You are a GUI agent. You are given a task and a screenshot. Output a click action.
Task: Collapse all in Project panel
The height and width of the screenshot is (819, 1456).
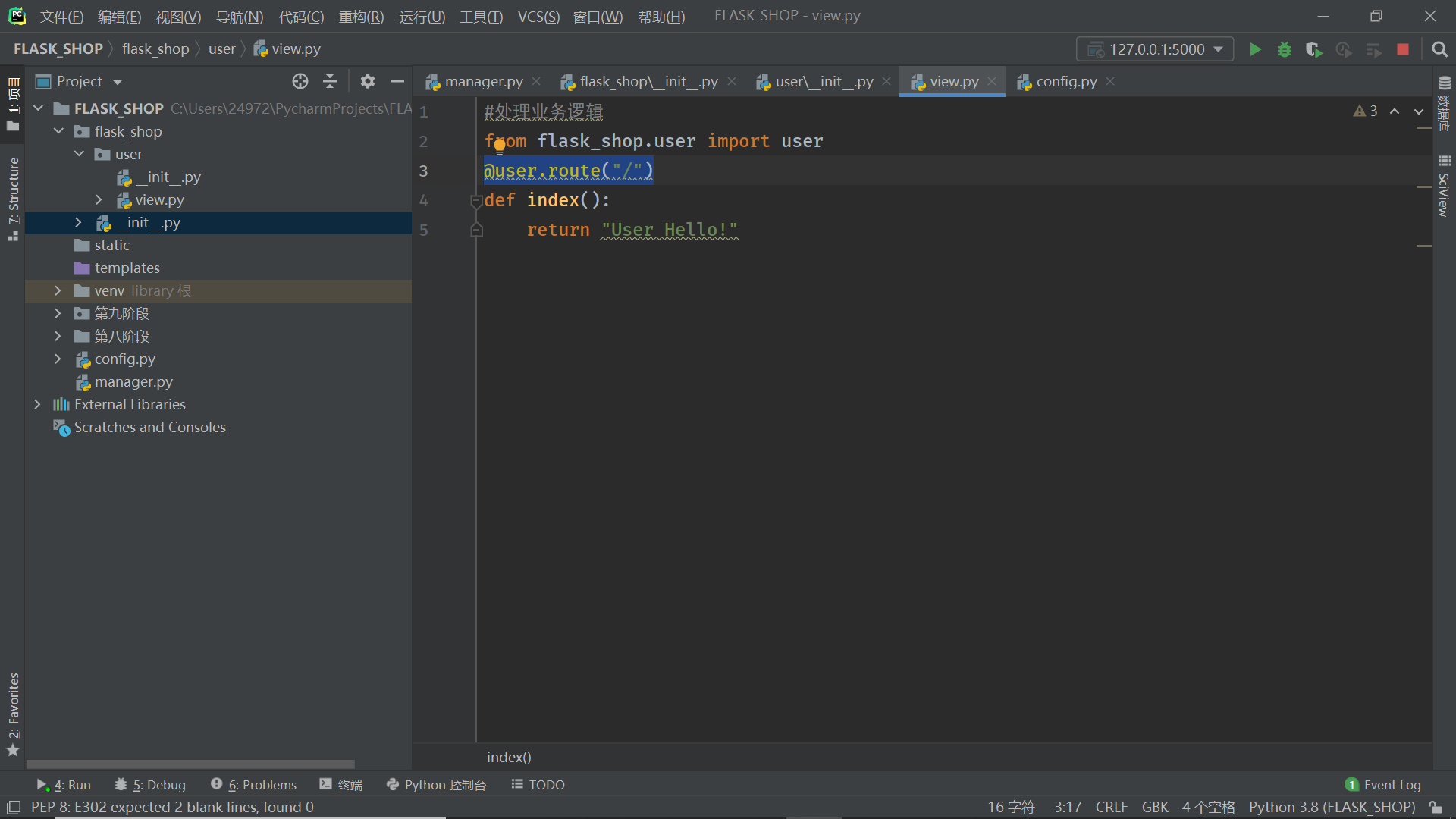[x=330, y=81]
